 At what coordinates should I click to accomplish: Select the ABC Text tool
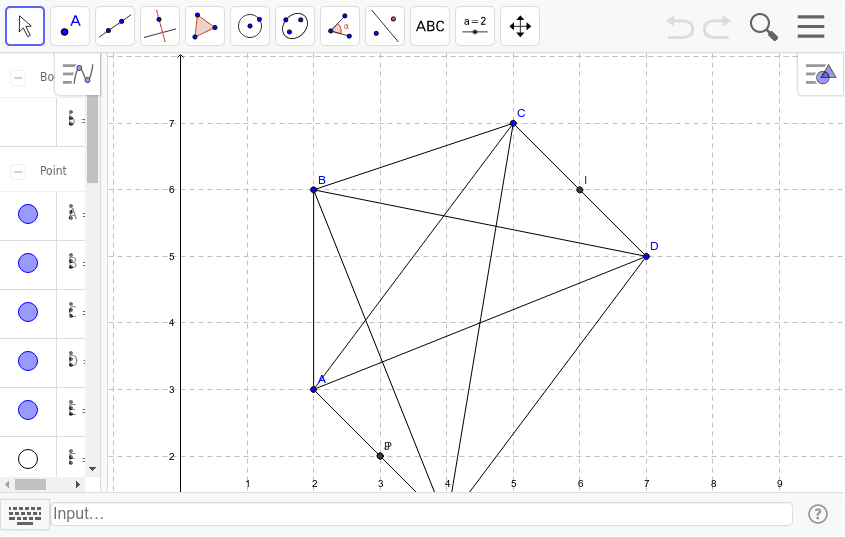(430, 26)
